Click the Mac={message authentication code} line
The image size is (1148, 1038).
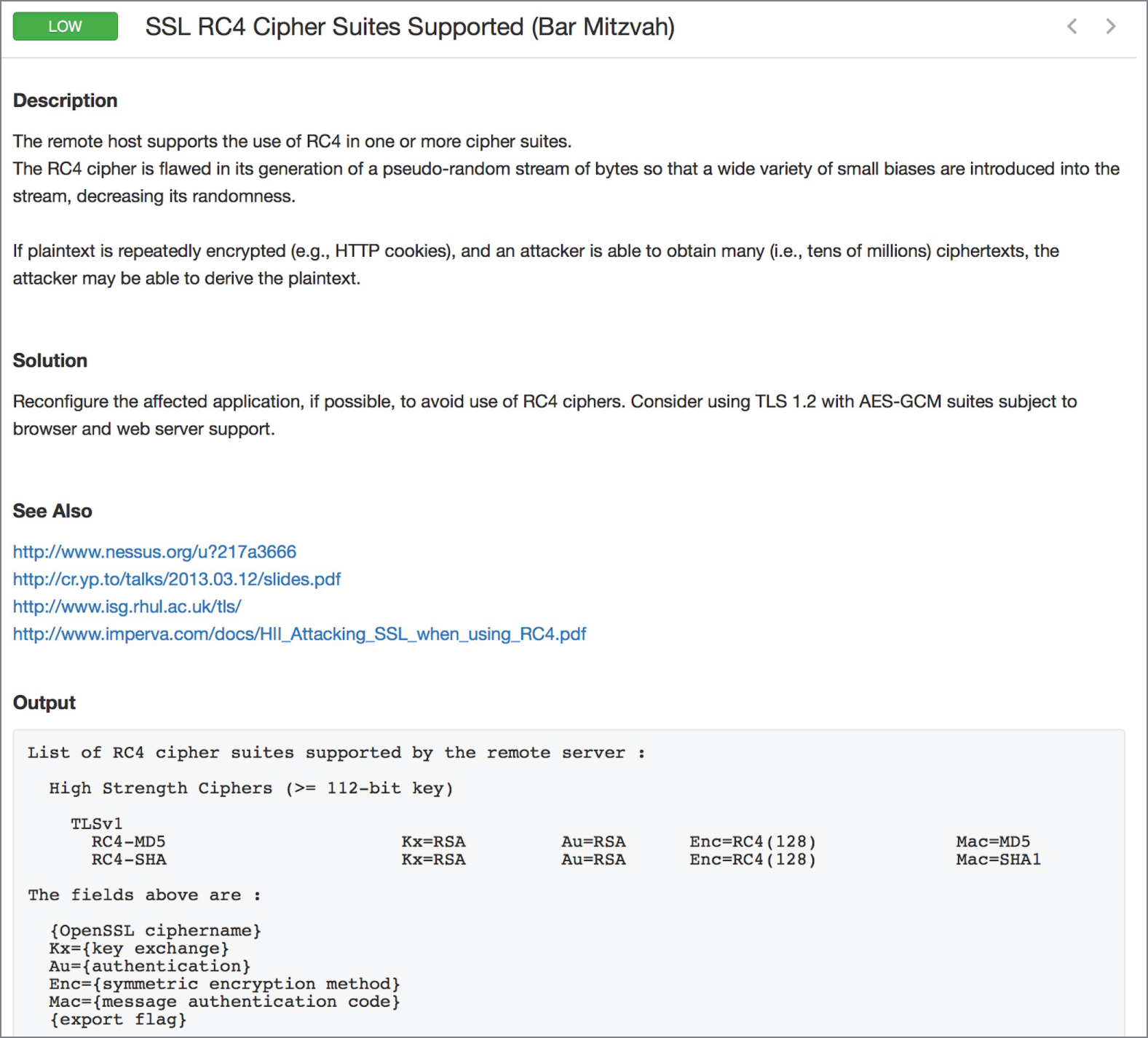tap(225, 1002)
